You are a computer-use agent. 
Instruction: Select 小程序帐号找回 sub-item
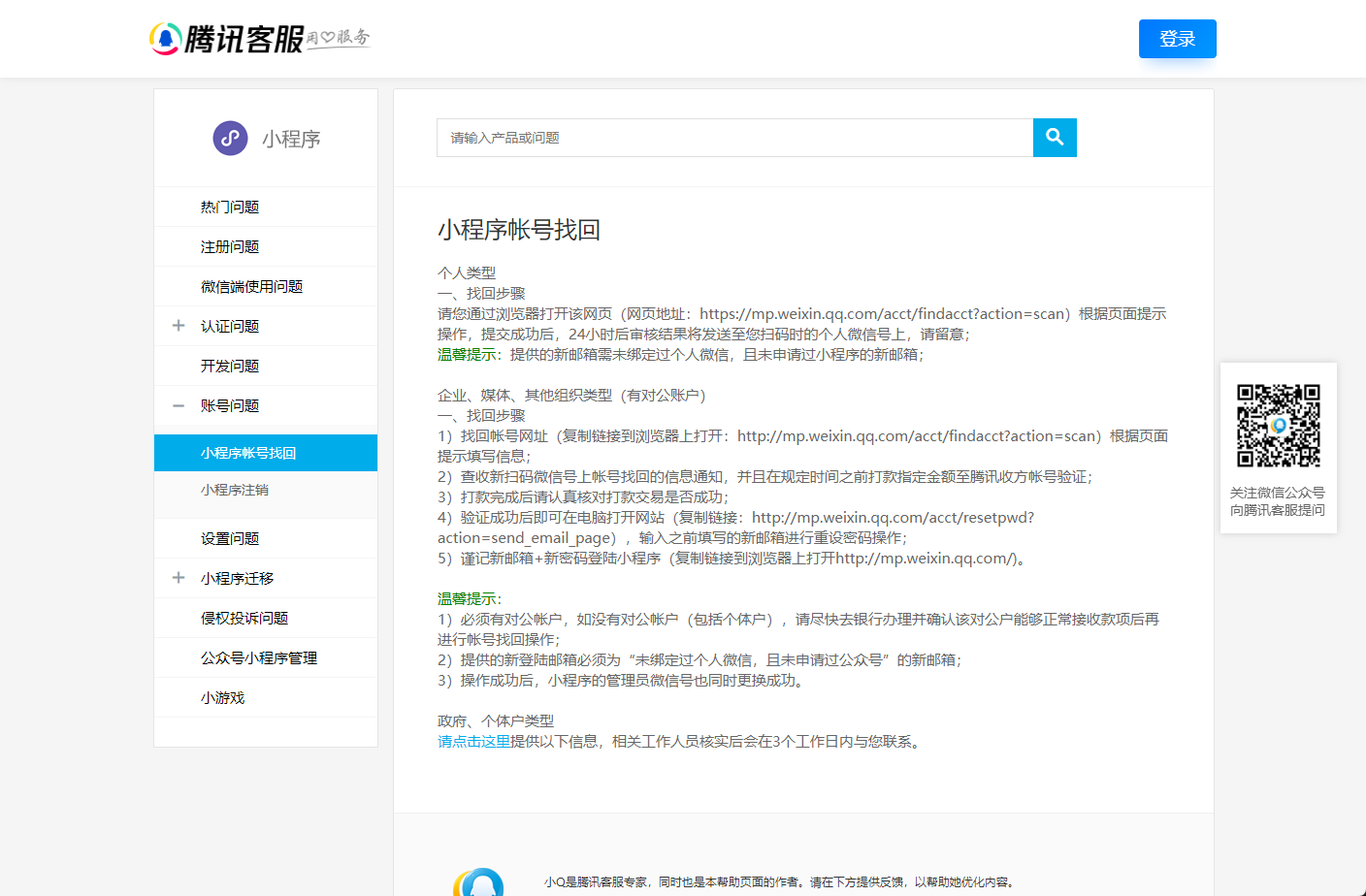tap(266, 453)
